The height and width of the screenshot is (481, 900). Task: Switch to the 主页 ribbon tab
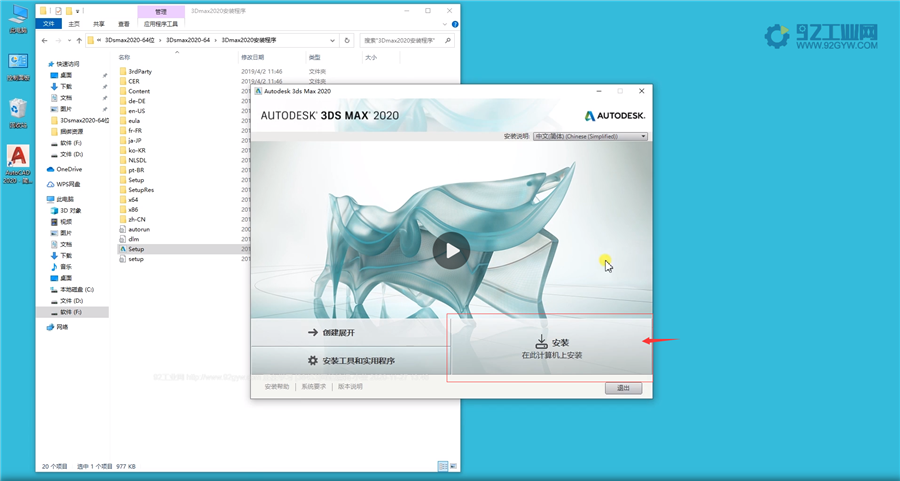(x=74, y=24)
